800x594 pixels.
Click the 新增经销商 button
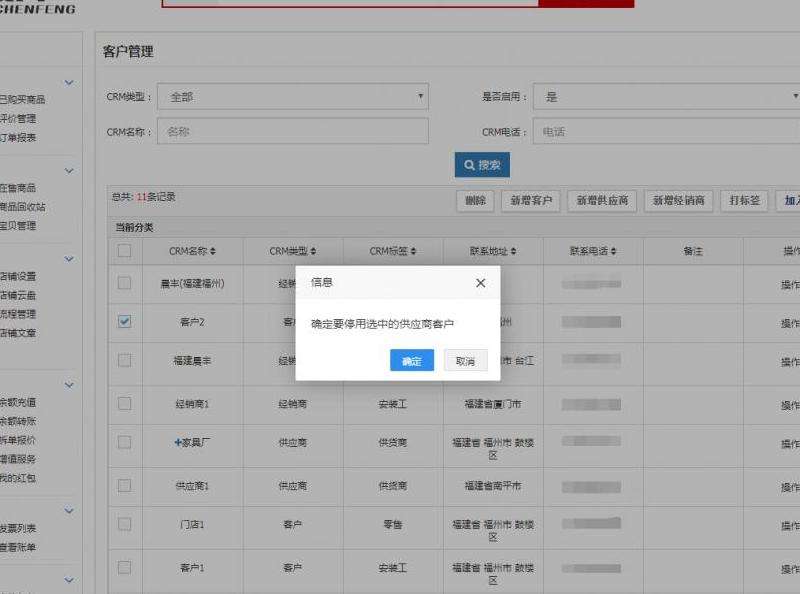[x=679, y=201]
